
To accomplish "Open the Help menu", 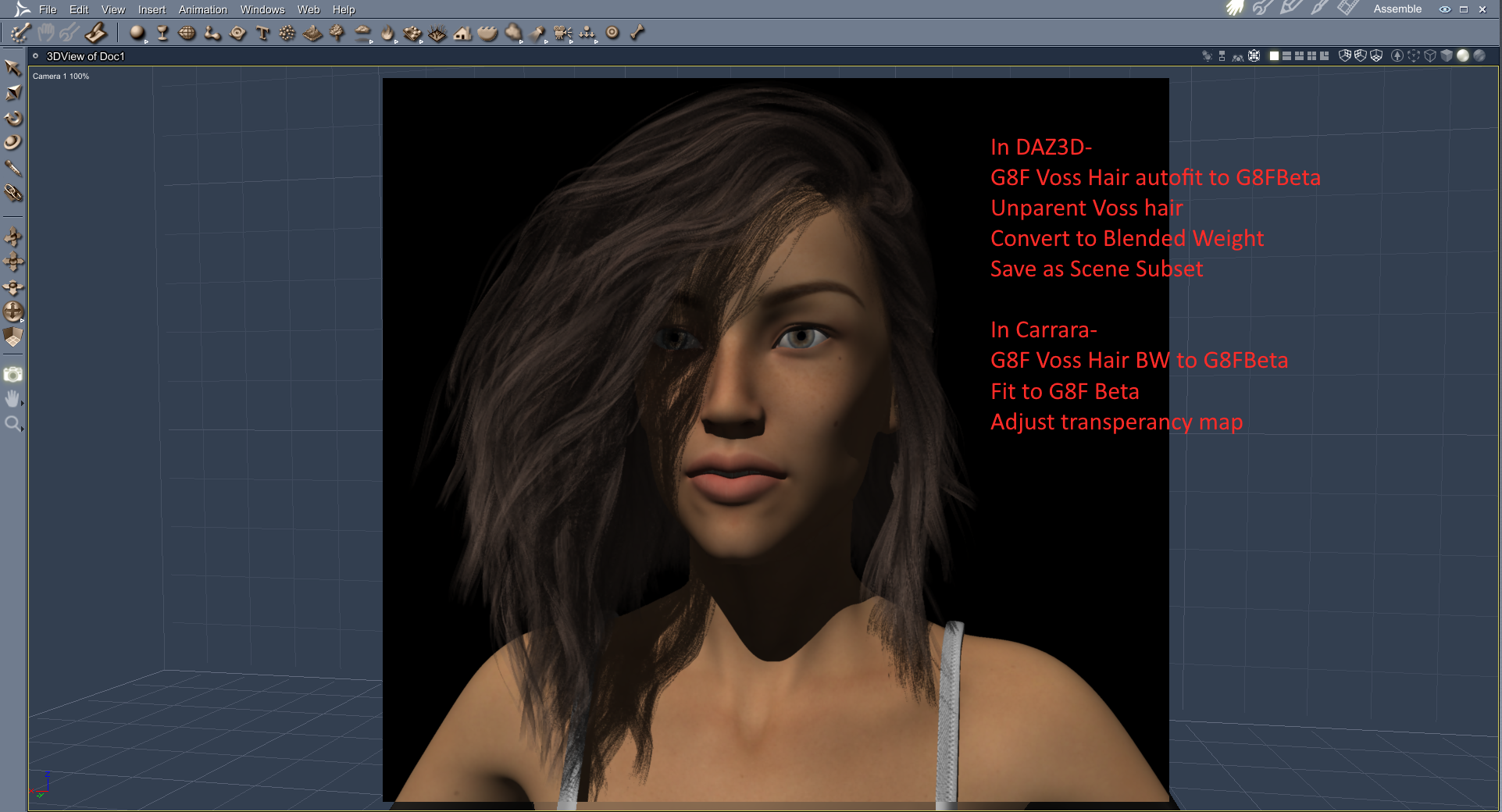I will click(344, 9).
